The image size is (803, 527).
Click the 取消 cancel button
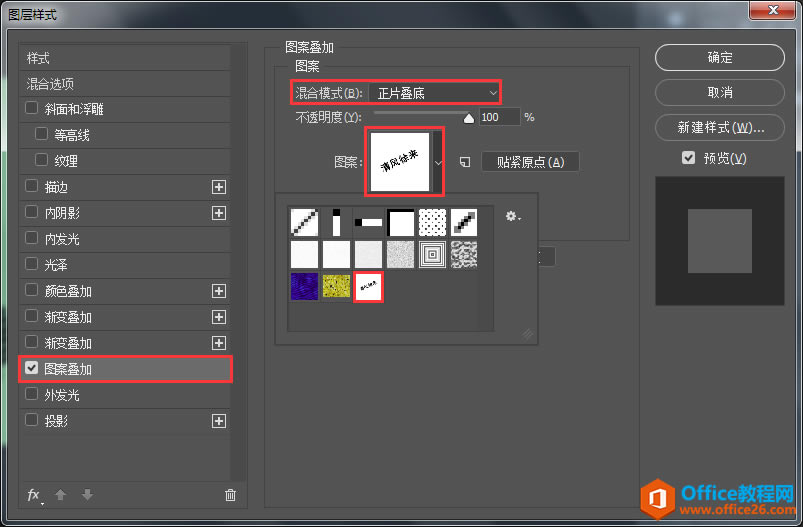pyautogui.click(x=720, y=92)
